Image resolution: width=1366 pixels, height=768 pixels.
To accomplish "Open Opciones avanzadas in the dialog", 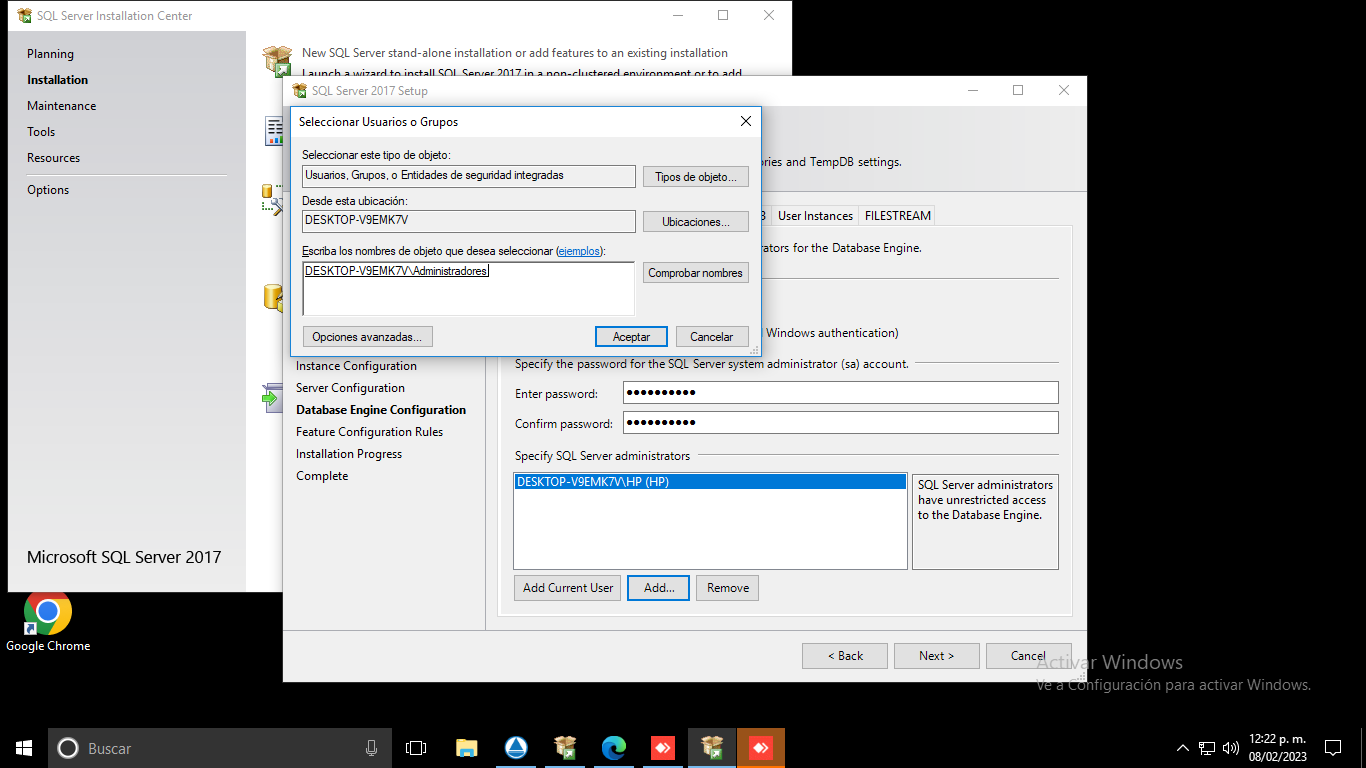I will click(368, 337).
